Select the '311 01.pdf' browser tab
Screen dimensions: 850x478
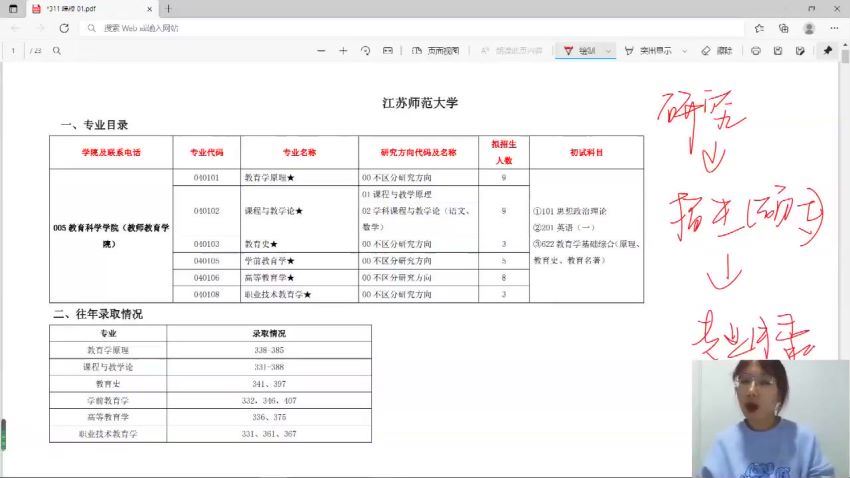click(x=92, y=9)
